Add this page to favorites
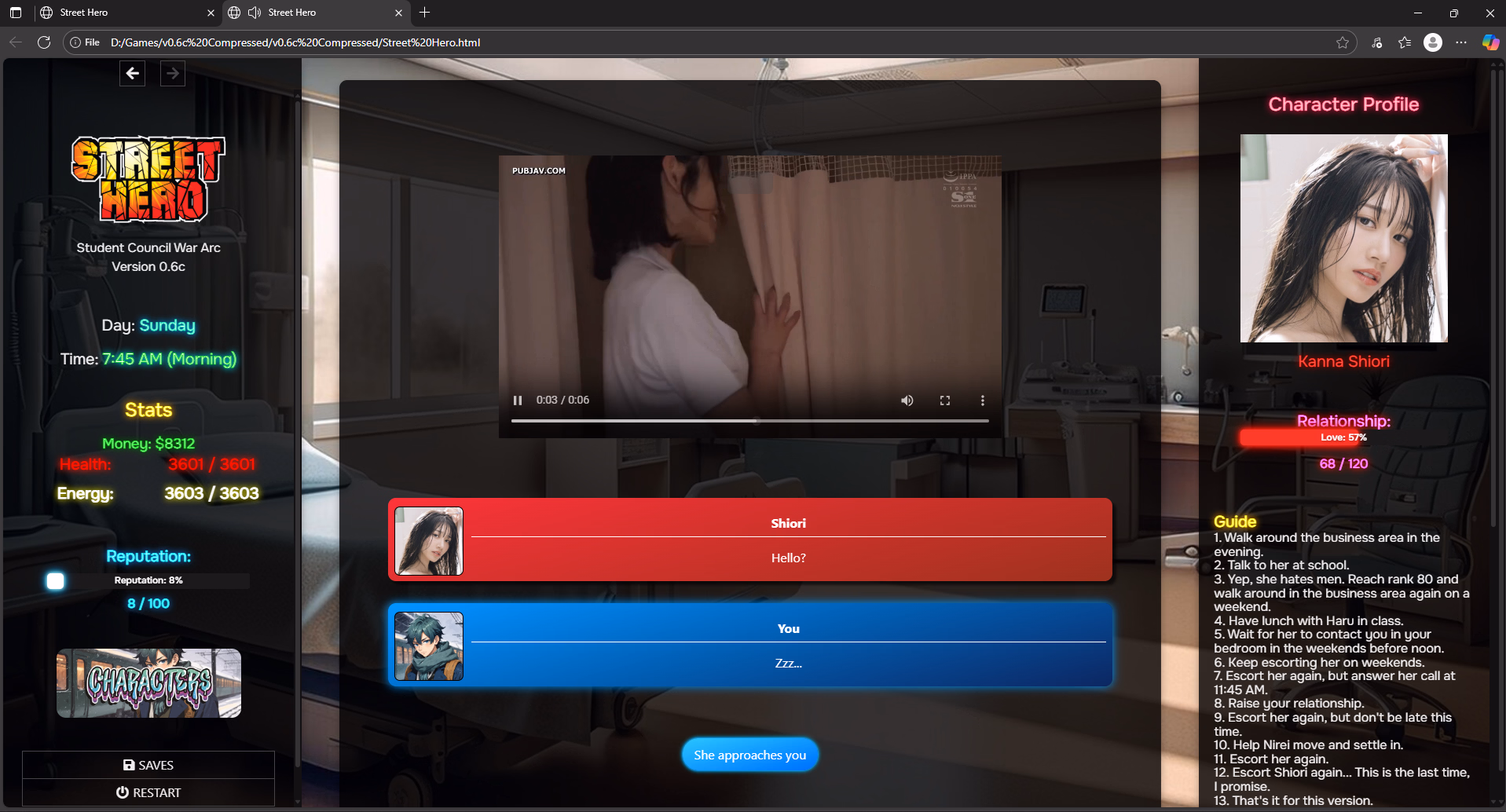 tap(1343, 42)
